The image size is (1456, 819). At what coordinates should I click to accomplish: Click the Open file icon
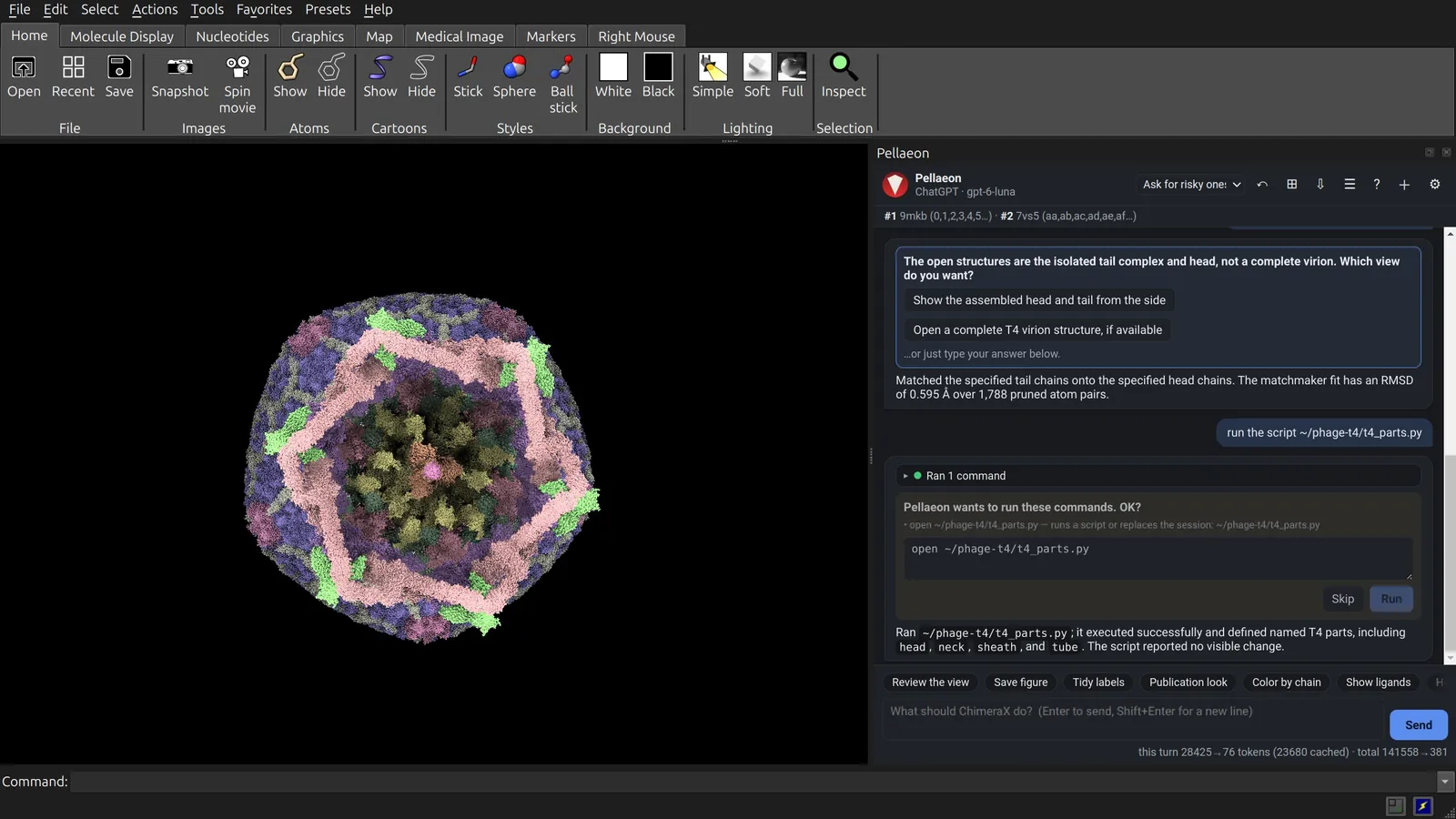pos(24,76)
